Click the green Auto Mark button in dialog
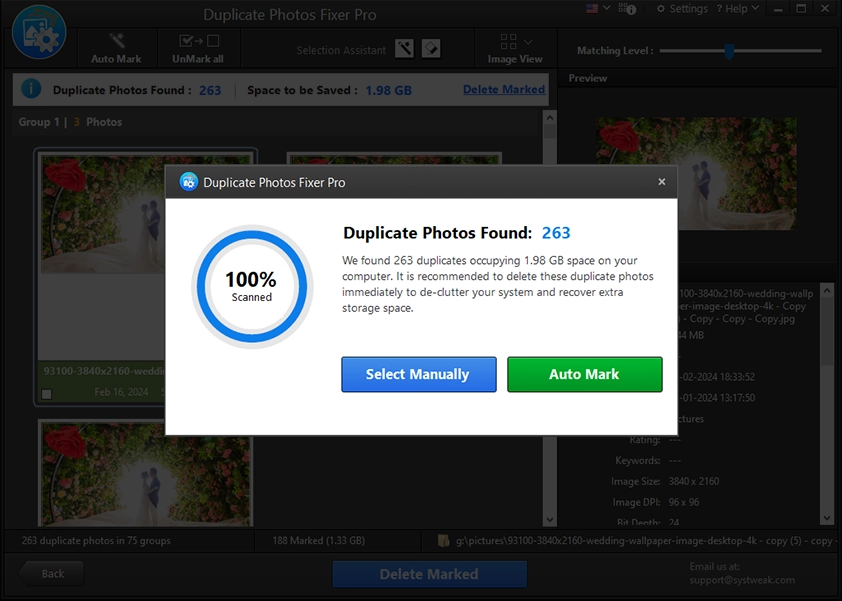 [x=585, y=374]
